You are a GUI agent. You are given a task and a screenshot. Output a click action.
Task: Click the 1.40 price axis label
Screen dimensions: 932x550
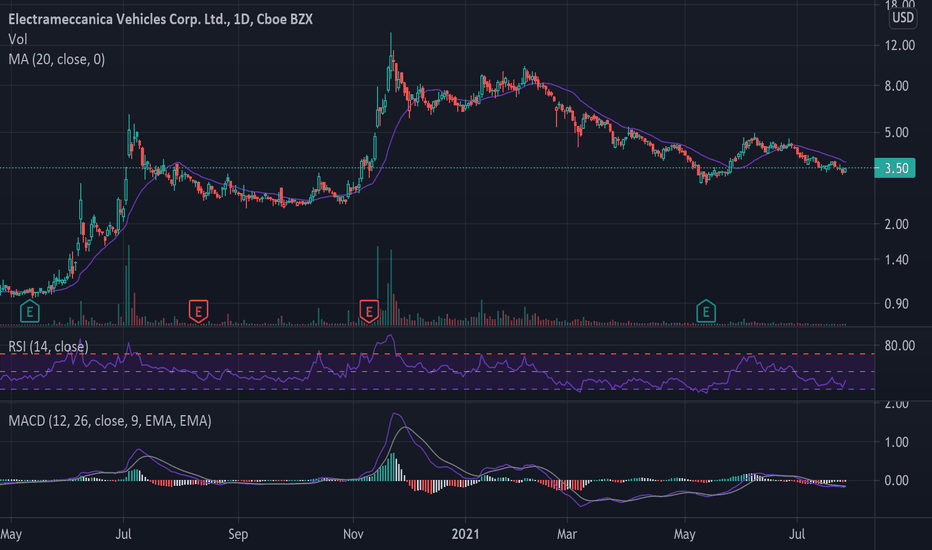pyautogui.click(x=896, y=260)
